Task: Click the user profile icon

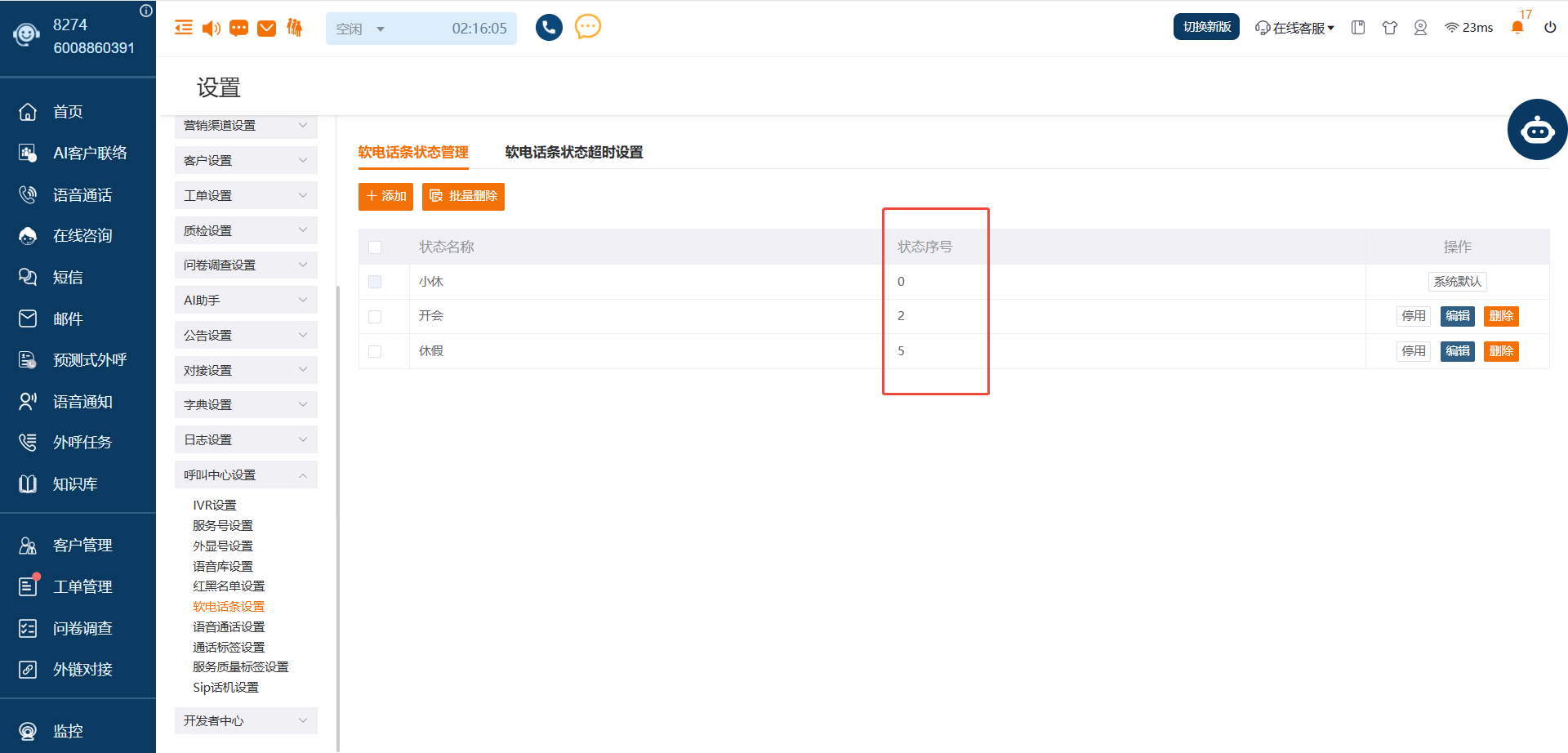Action: (x=1420, y=28)
